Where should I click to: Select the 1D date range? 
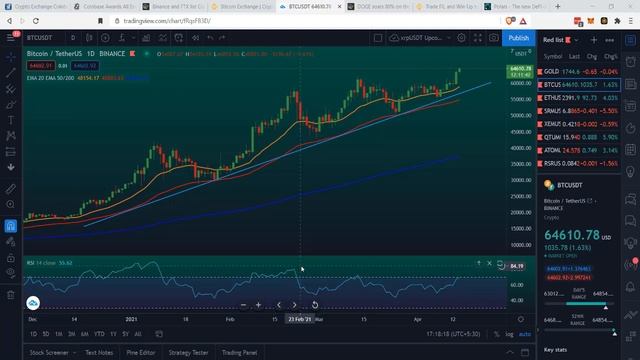click(33, 334)
